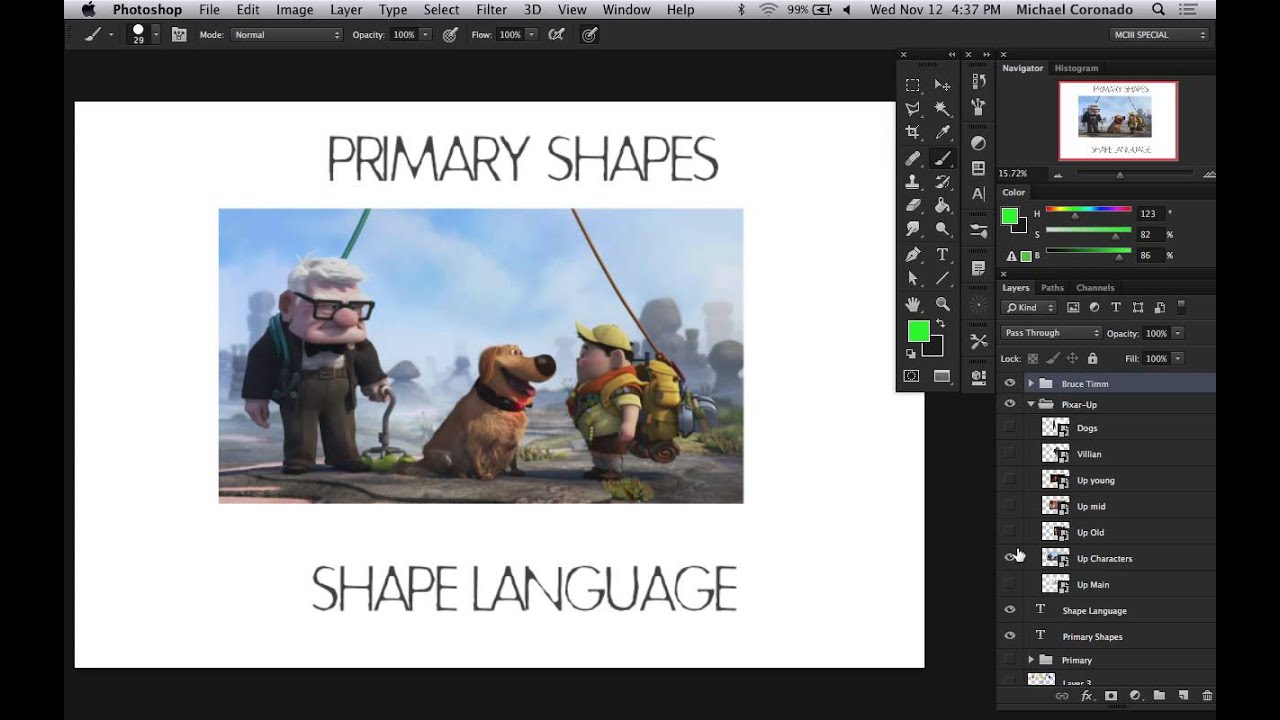This screenshot has width=1280, height=720.
Task: Open the History panel icon
Action: 978,82
